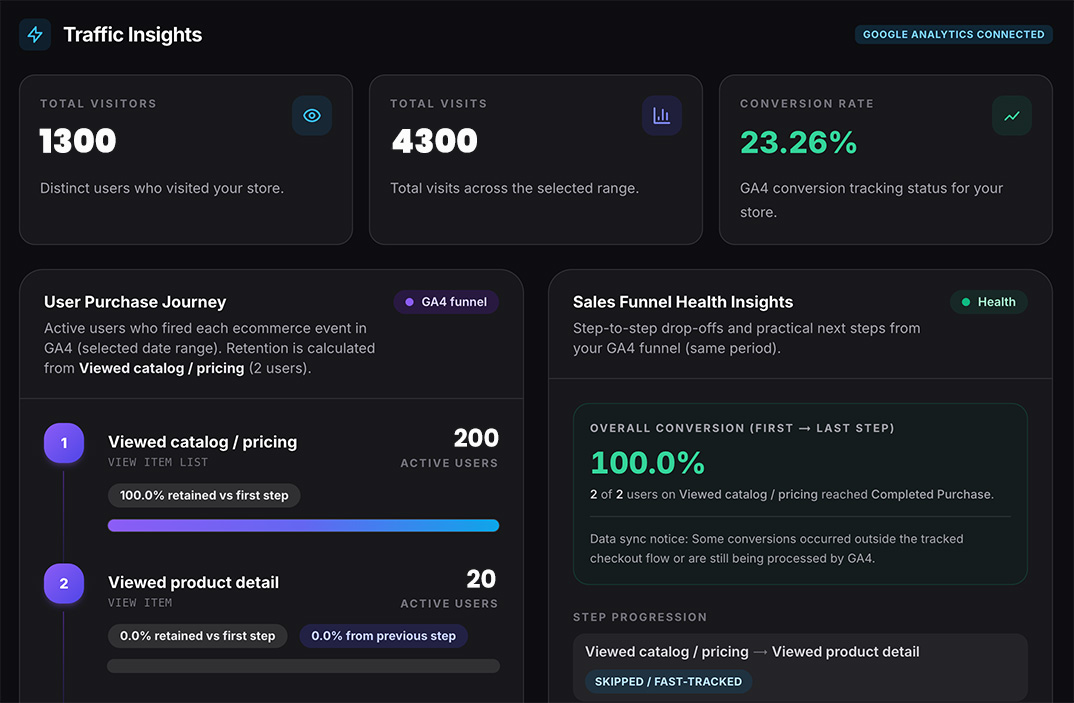Expand the Step Progression section
This screenshot has width=1074, height=703.
click(640, 617)
